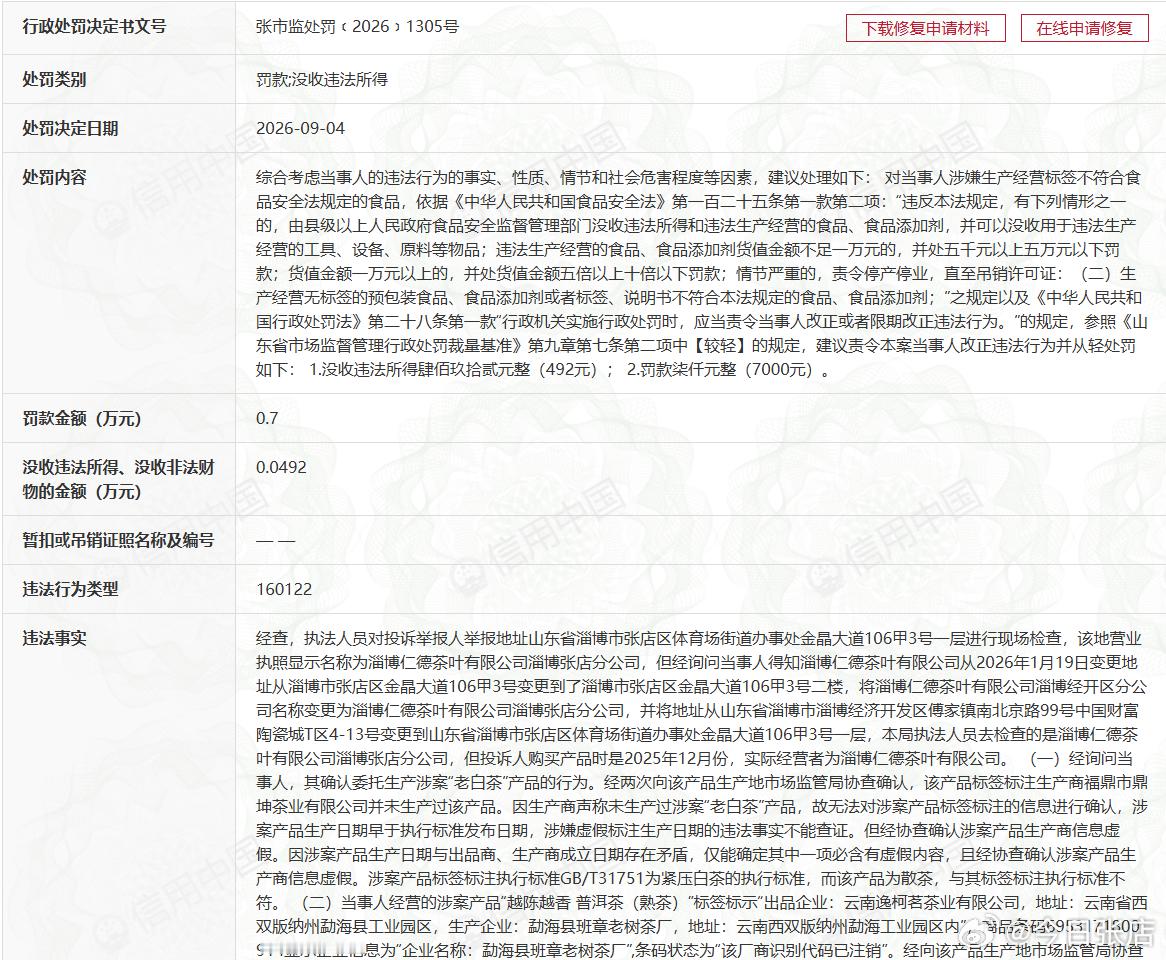Select the date 2026-09-04
1166x960 pixels.
(x=300, y=128)
